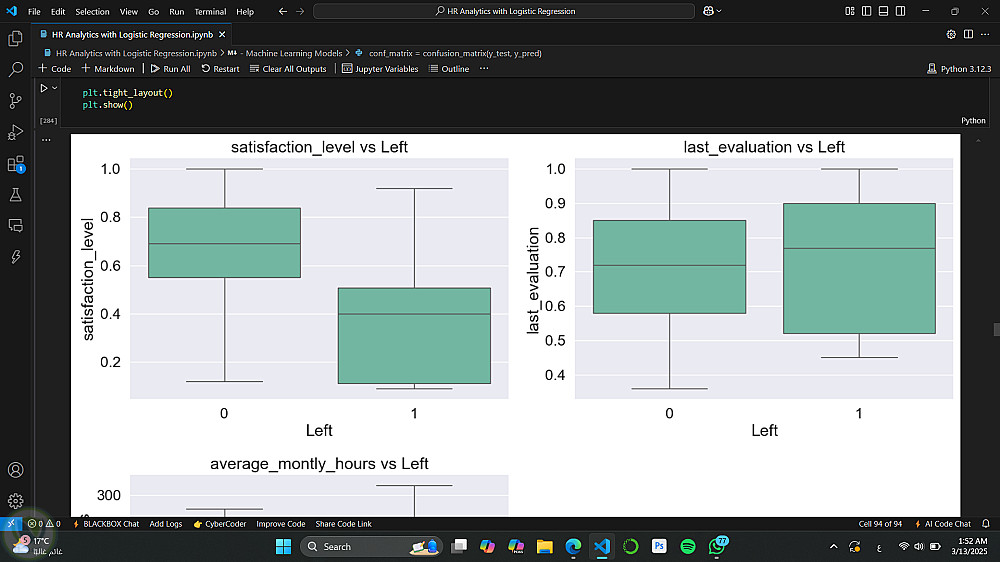Change cell language mode Python
The height and width of the screenshot is (562, 1000).
(x=973, y=121)
